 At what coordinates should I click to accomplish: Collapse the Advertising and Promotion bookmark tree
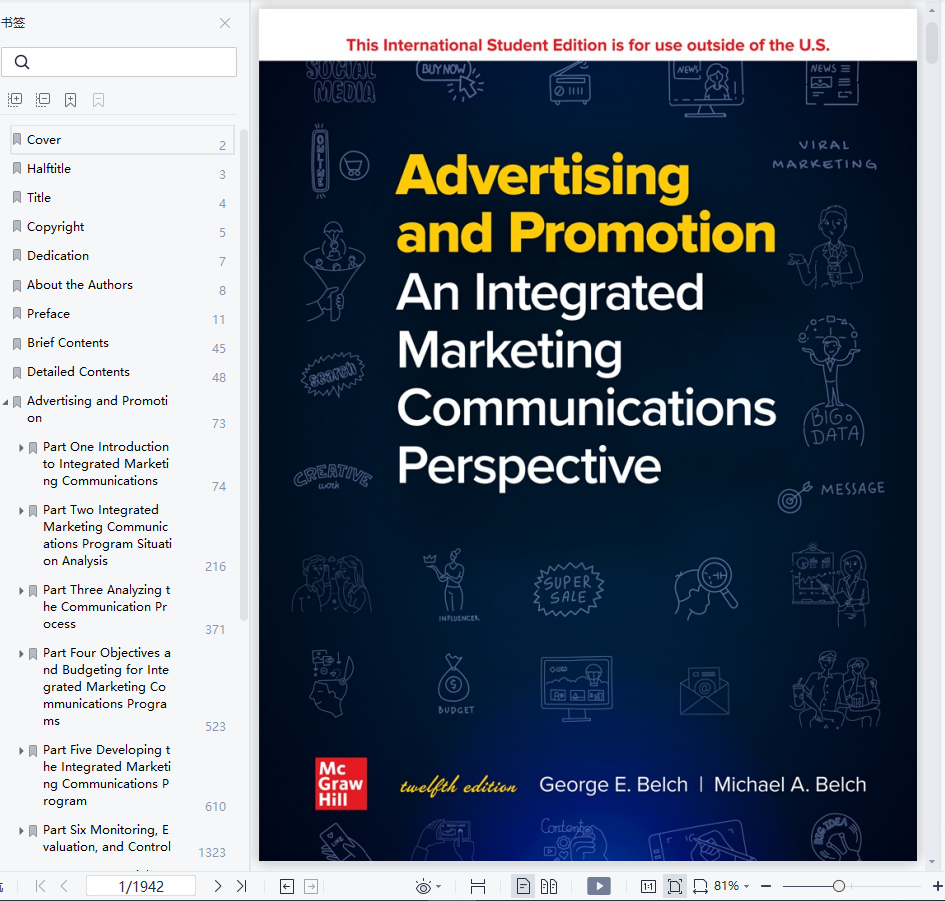[5, 402]
